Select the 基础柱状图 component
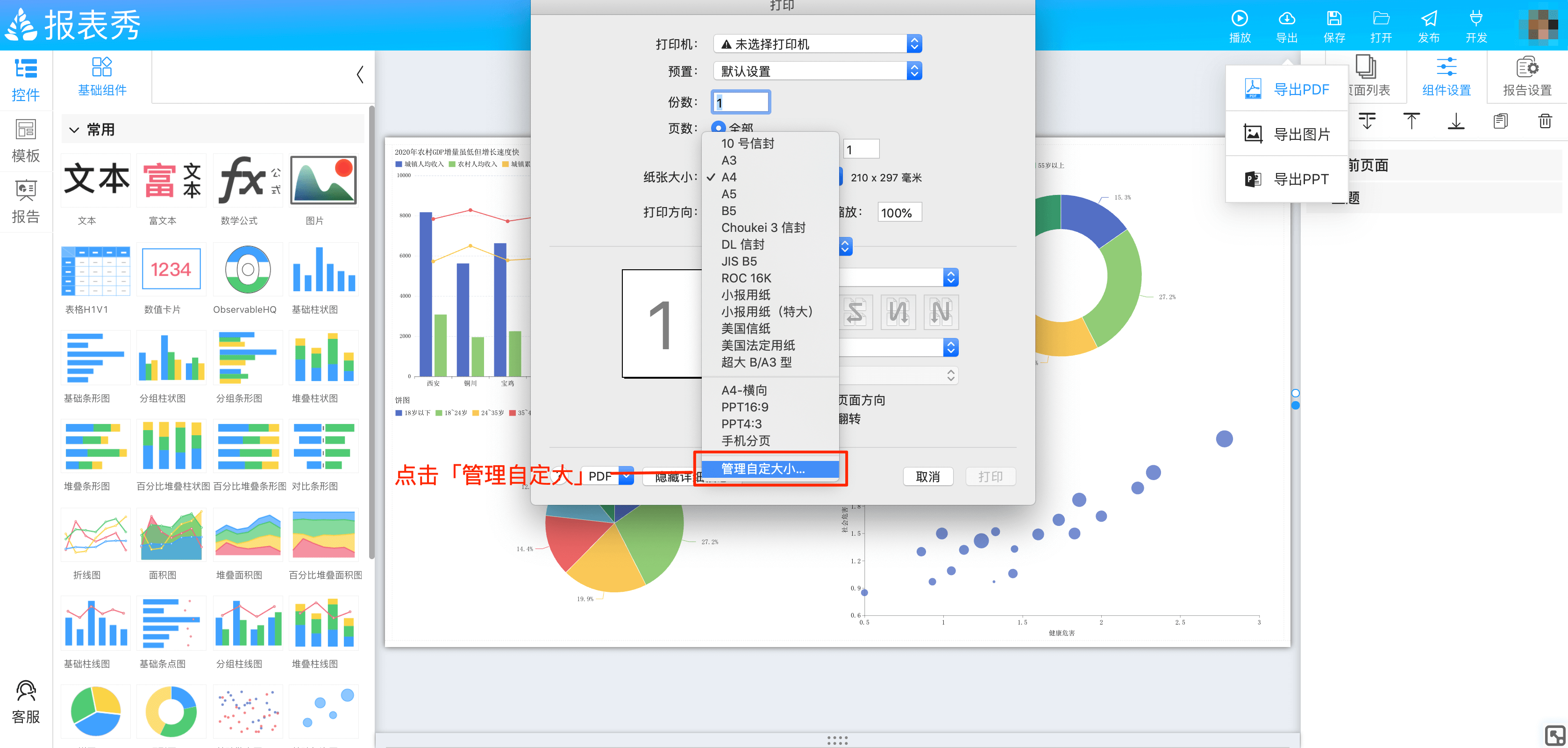Image resolution: width=1568 pixels, height=748 pixels. (x=324, y=269)
